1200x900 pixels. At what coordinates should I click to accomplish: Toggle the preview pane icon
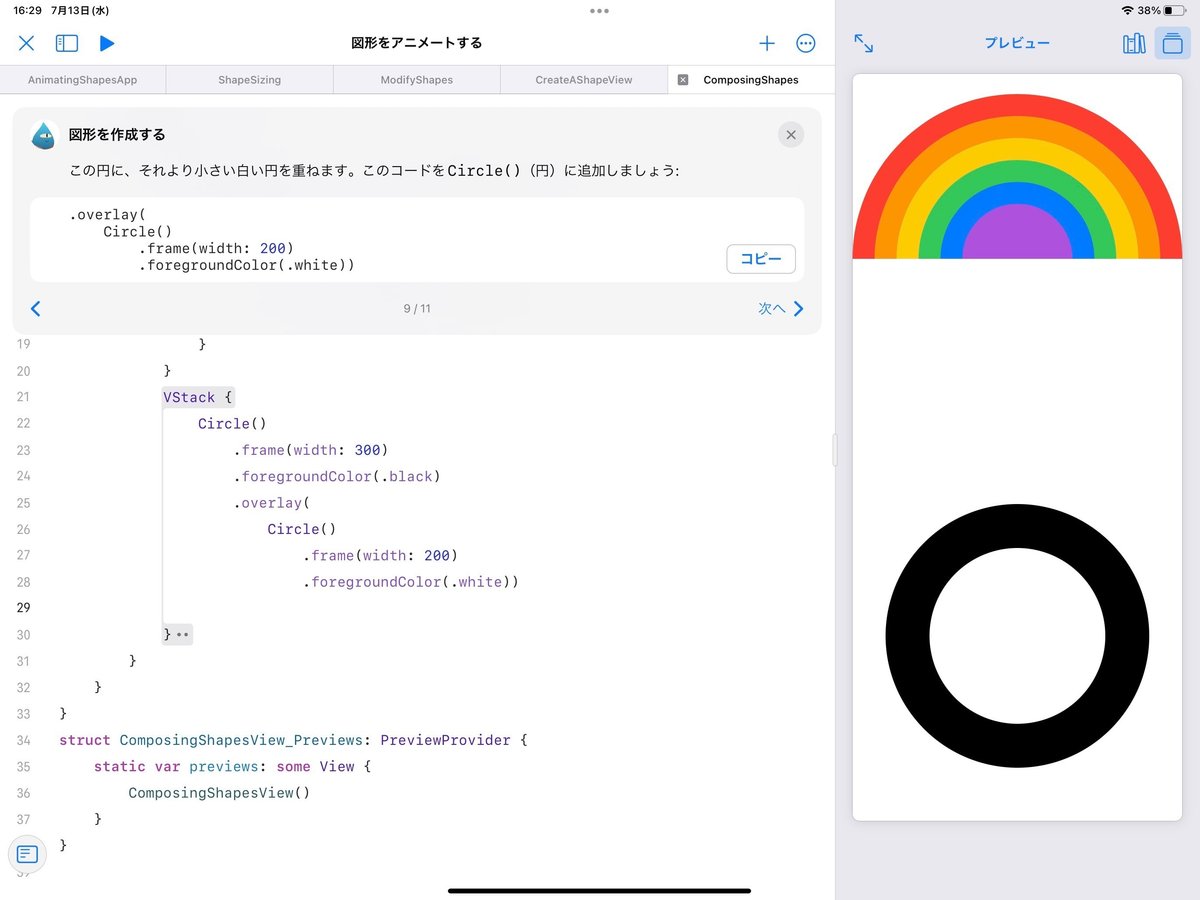click(1173, 43)
